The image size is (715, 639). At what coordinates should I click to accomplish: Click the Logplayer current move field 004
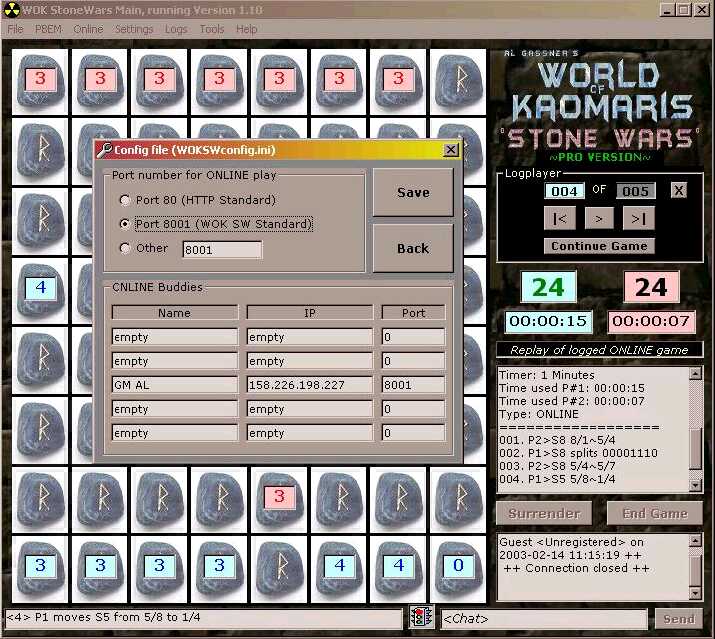click(x=564, y=191)
